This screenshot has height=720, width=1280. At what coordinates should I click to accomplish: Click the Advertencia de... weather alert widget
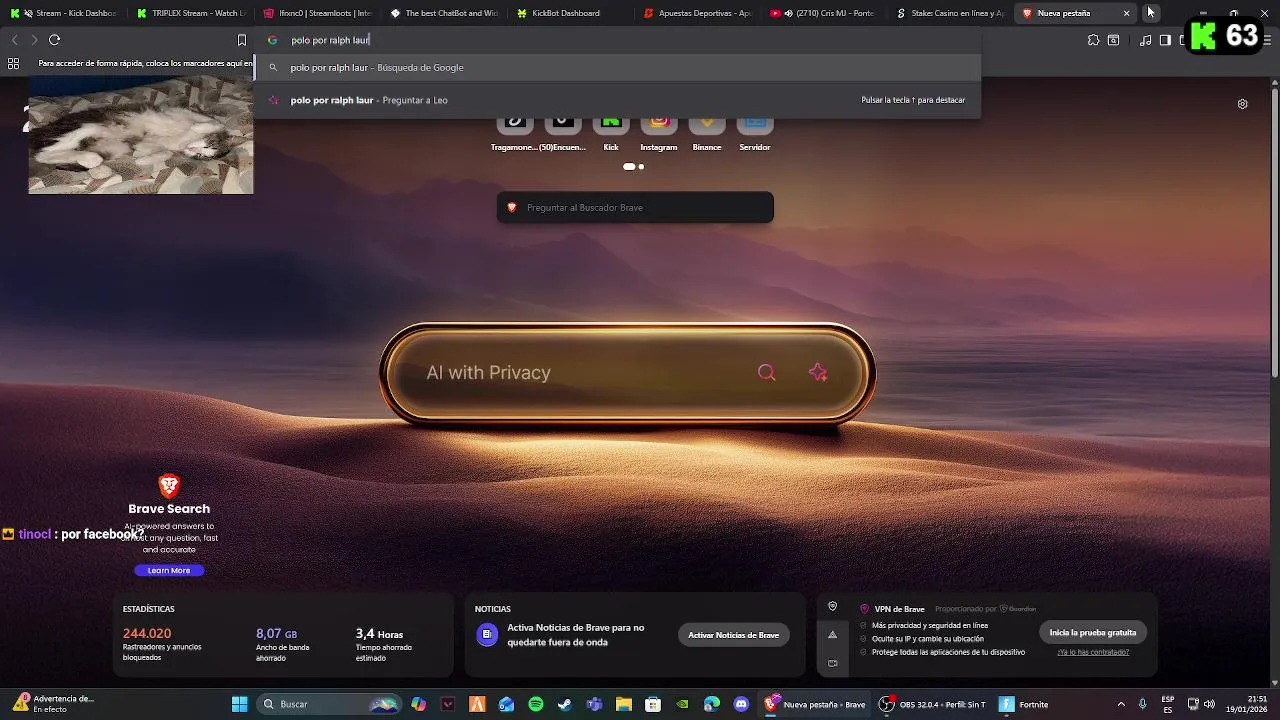[54, 704]
